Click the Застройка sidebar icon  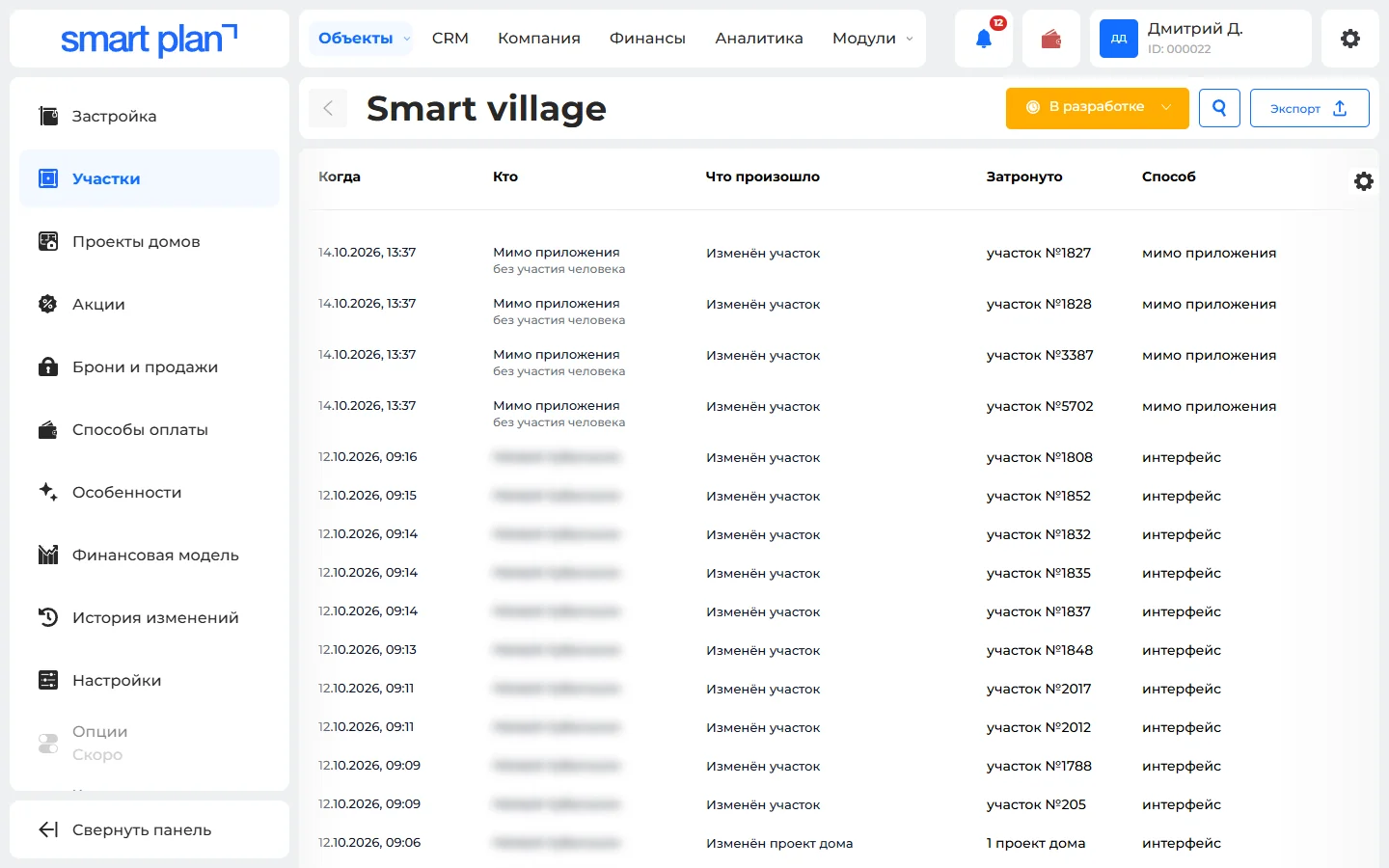[48, 116]
